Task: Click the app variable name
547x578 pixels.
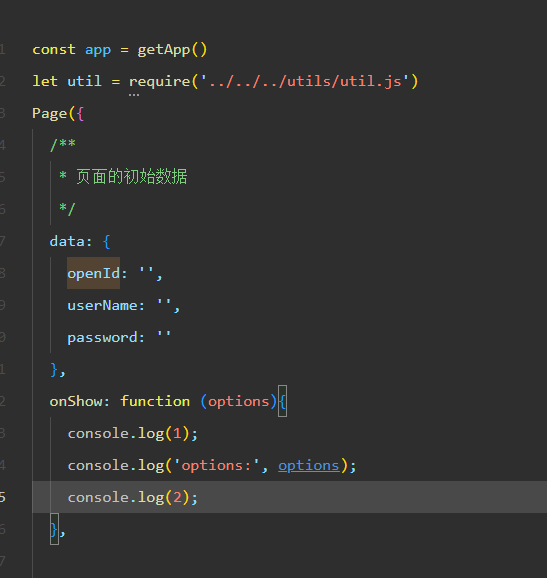Action: (98, 50)
